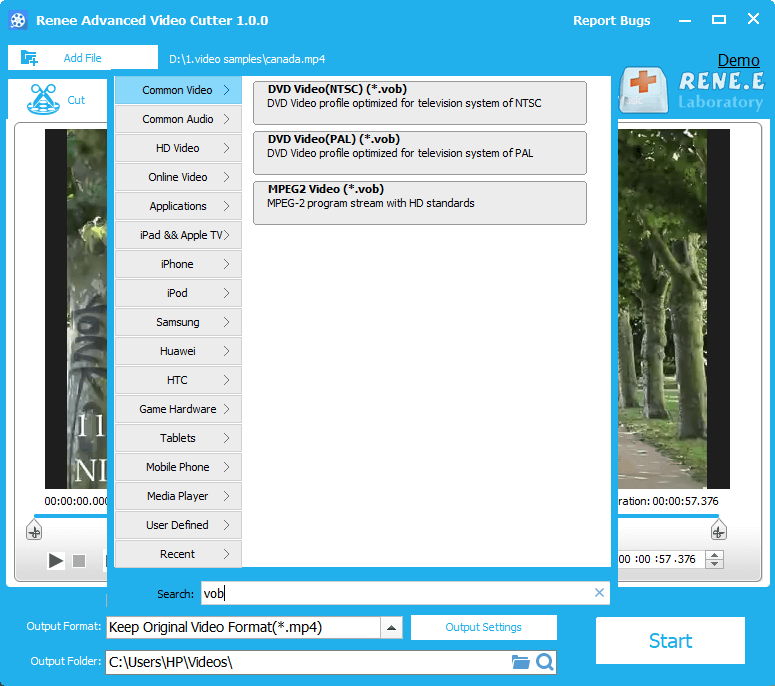Choose DVD Video(NTSC) (*.vob) format
Screen dimensions: 775x686
(419, 103)
